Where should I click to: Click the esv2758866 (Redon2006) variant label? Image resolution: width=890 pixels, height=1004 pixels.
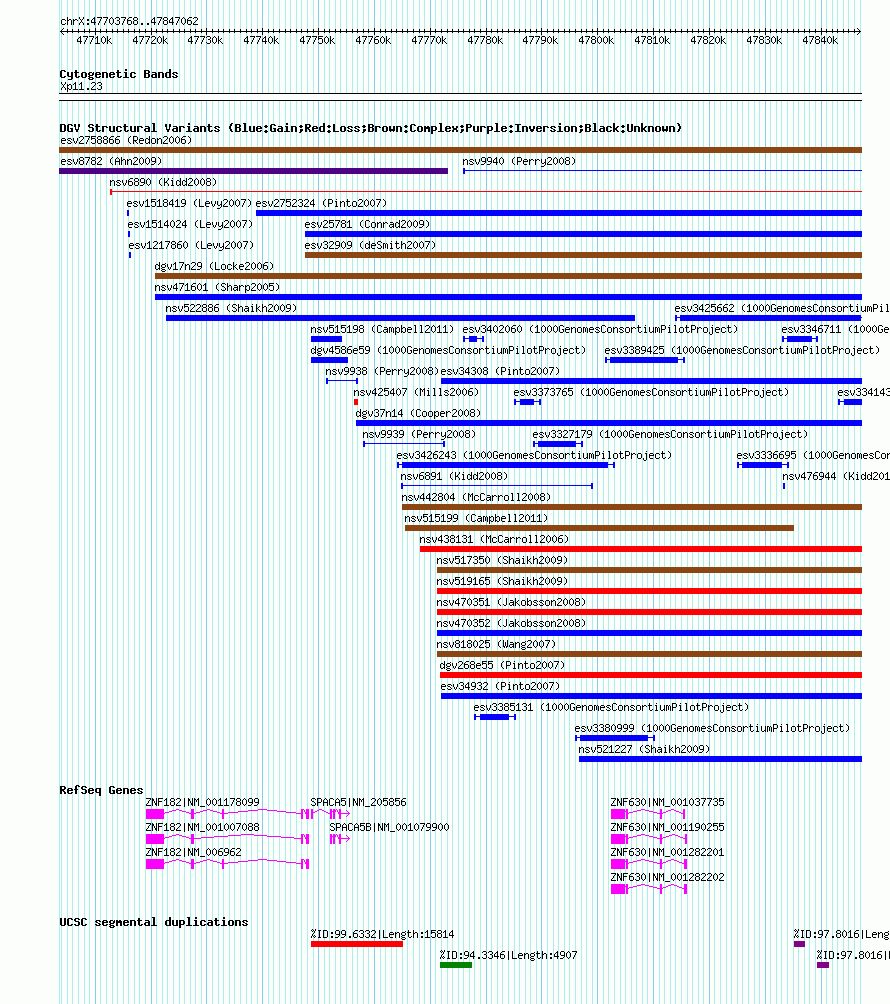click(x=126, y=140)
